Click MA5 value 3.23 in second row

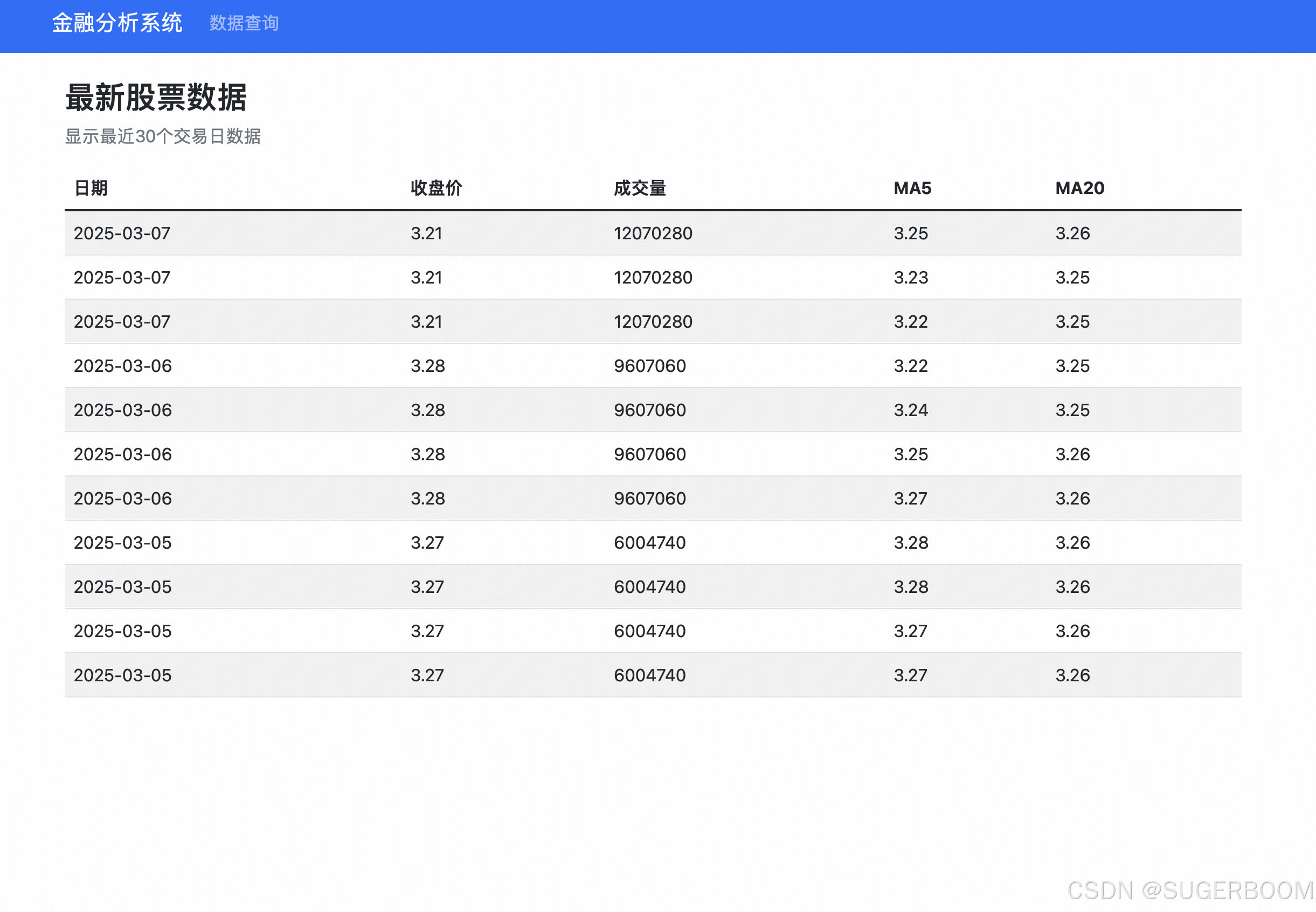[910, 278]
